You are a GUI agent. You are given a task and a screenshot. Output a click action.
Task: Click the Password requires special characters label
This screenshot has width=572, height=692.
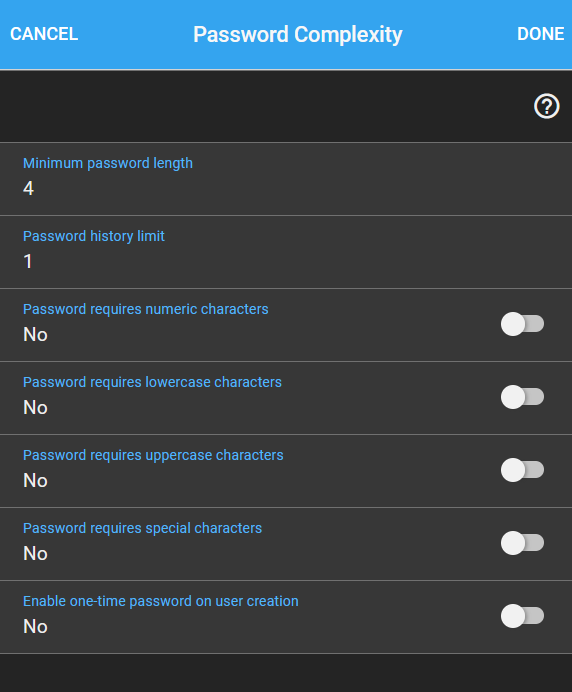point(143,528)
